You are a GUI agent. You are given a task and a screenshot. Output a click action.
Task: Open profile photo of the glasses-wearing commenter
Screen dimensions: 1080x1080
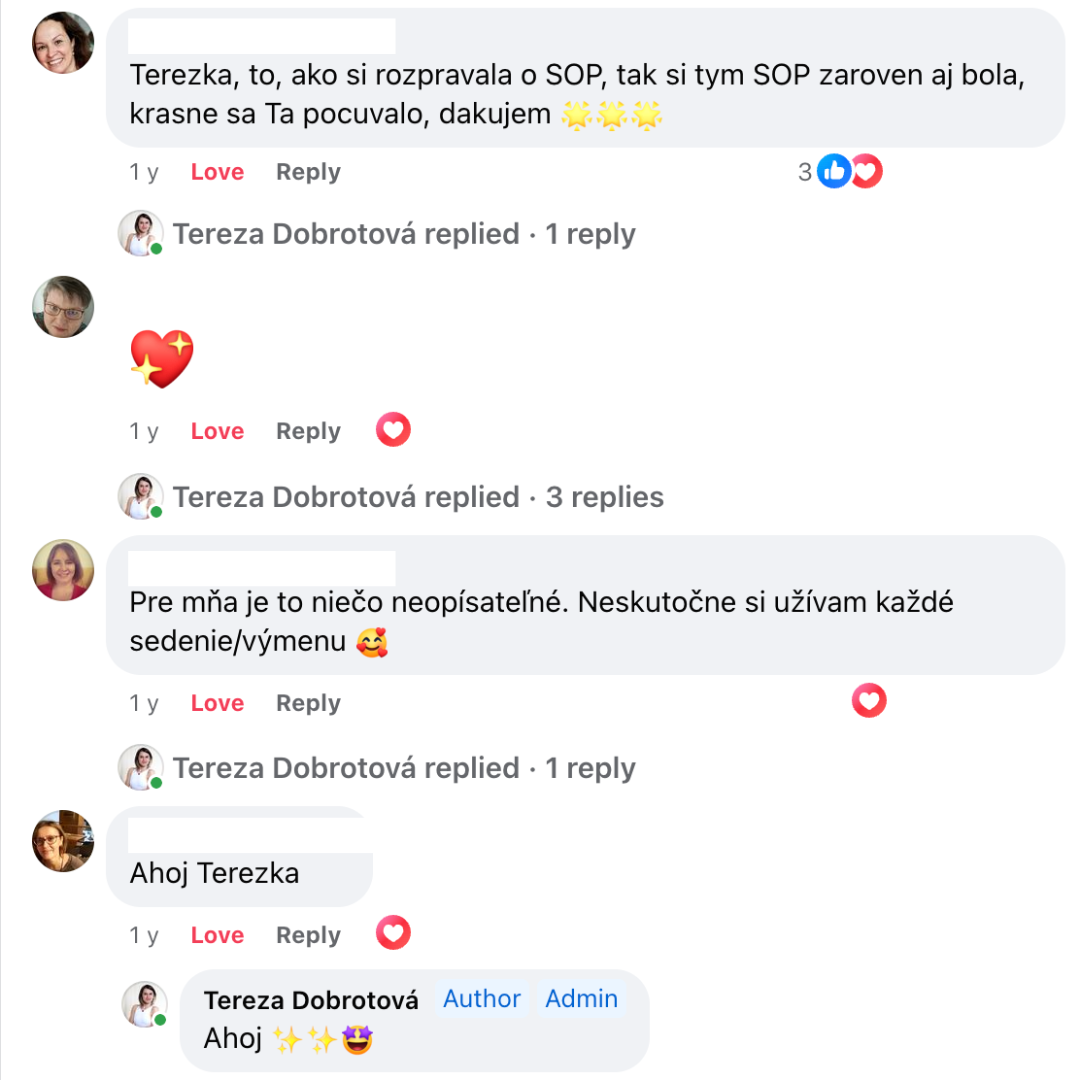tap(64, 307)
